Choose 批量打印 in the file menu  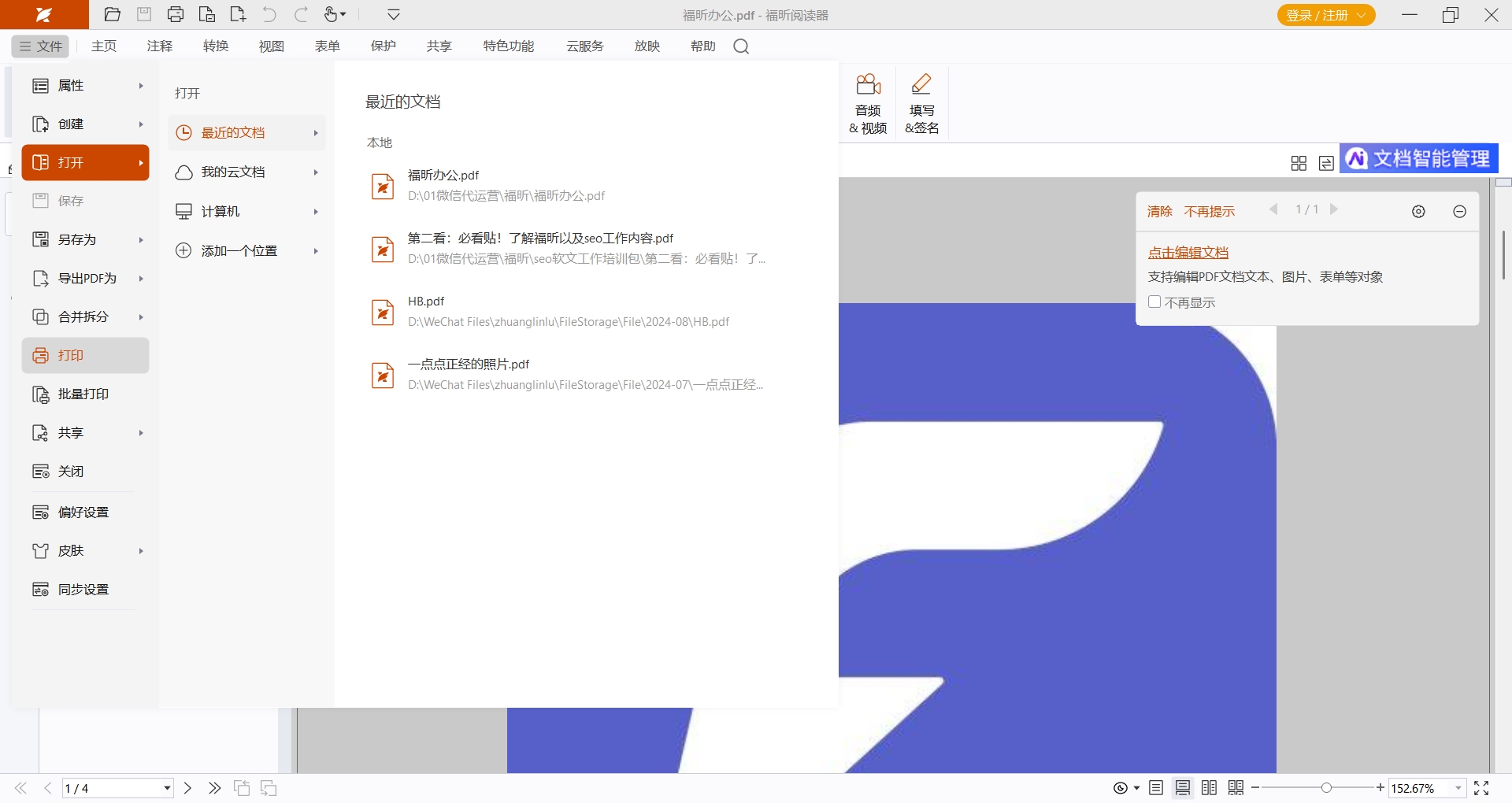coord(86,394)
